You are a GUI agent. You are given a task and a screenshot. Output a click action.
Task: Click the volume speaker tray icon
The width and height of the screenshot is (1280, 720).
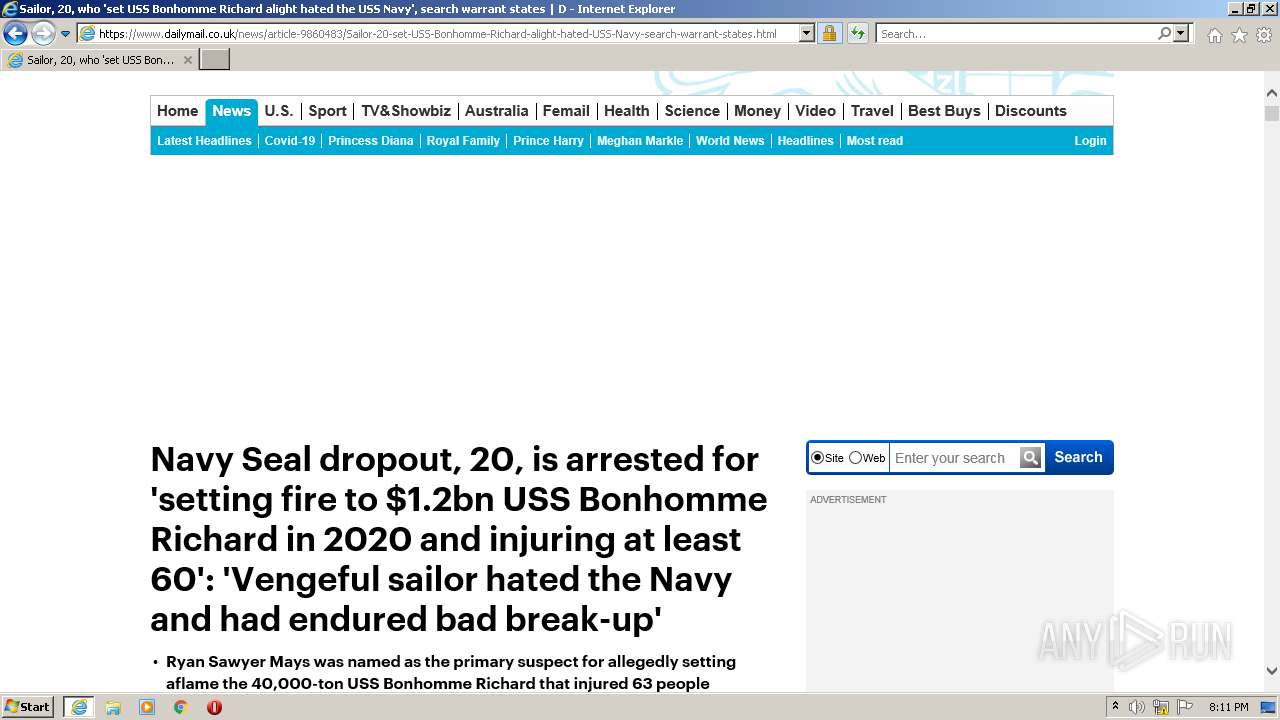[1137, 707]
